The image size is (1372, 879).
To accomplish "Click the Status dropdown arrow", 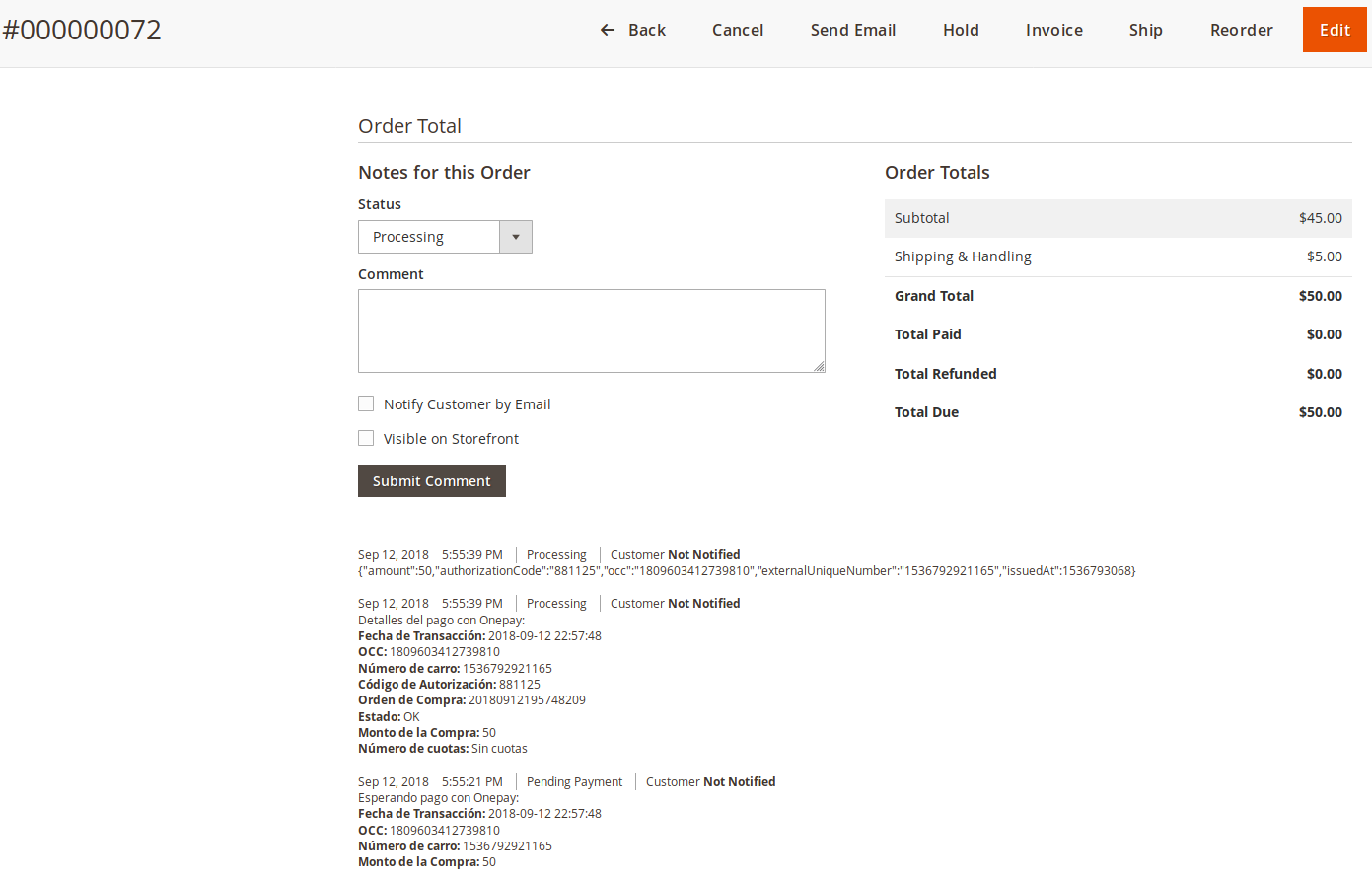I will click(x=515, y=237).
